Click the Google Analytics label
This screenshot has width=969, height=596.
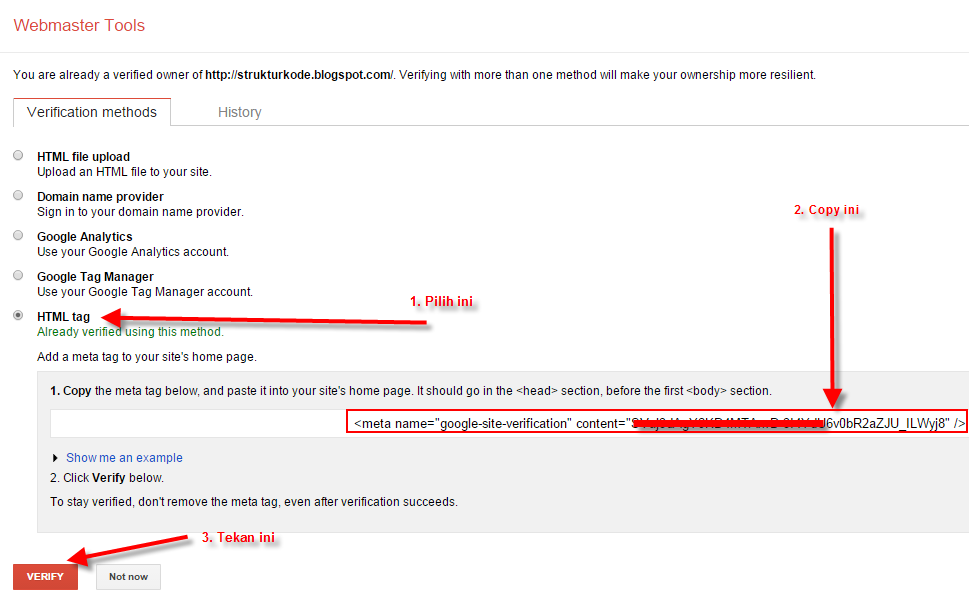click(x=85, y=237)
